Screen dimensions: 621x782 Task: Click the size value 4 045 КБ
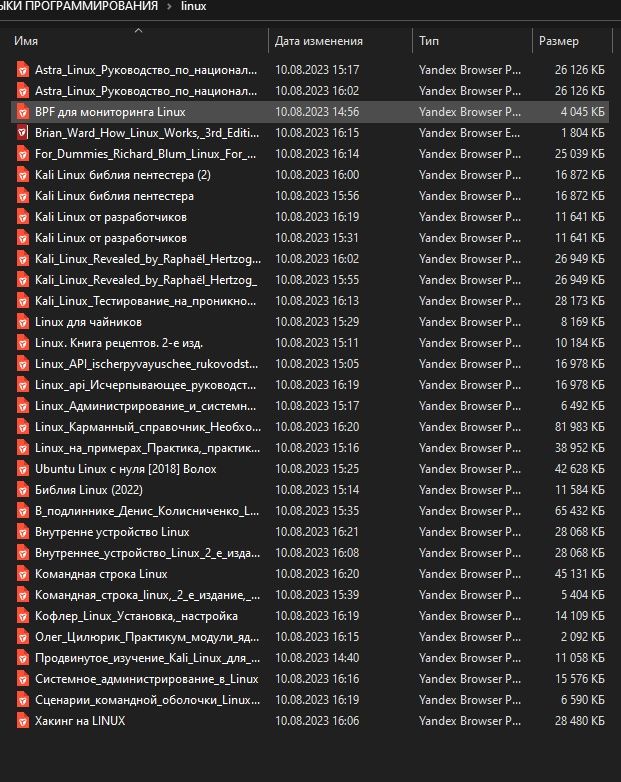583,112
